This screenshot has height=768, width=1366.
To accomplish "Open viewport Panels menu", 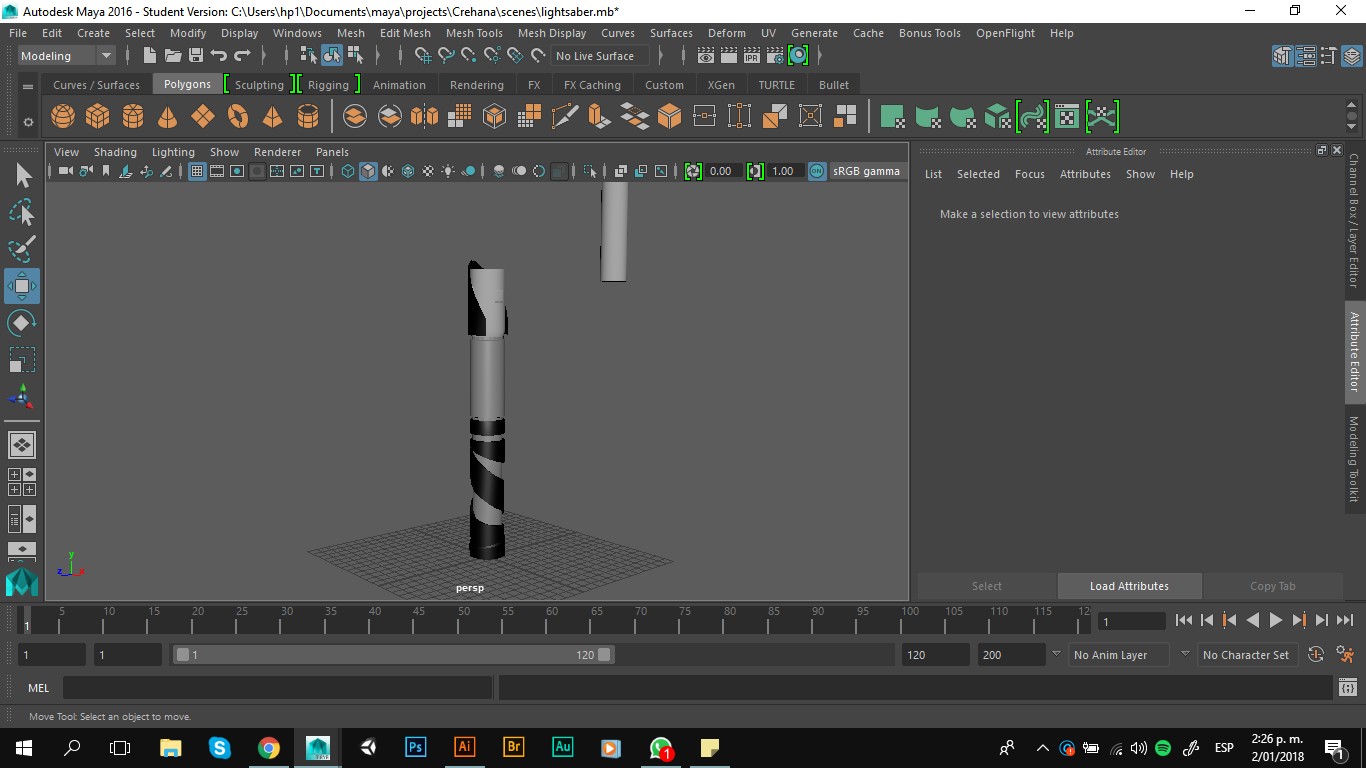I will pos(332,152).
